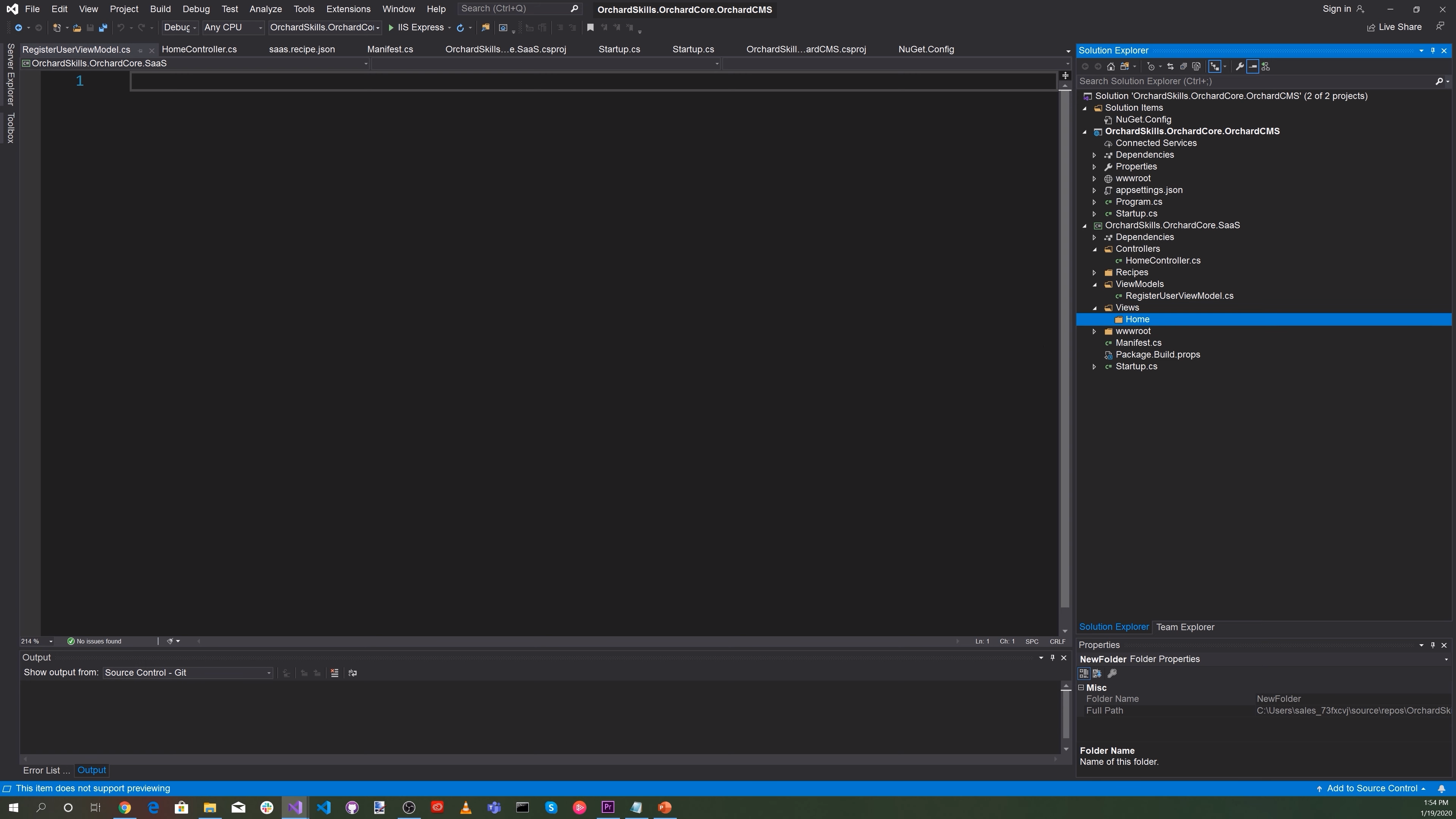Select HomeController.cs in Solution Explorer
This screenshot has height=819, width=1456.
coord(1163,260)
